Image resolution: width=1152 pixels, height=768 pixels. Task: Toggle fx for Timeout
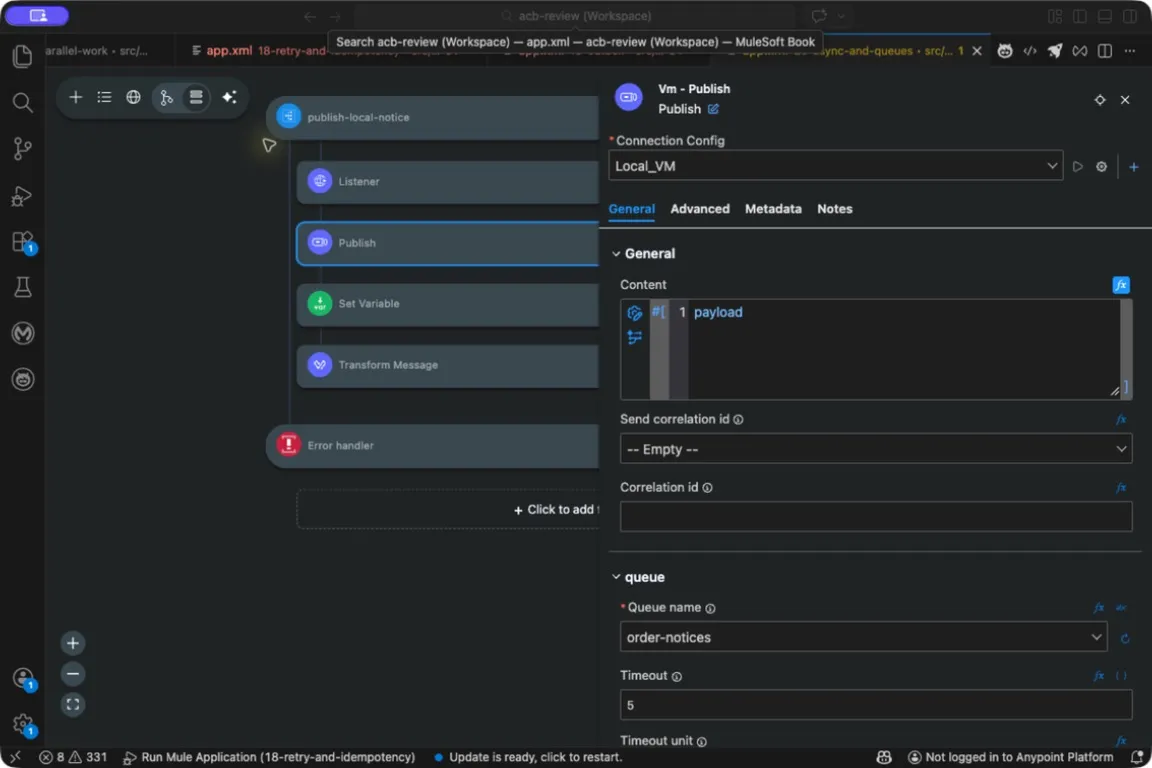coord(1099,676)
